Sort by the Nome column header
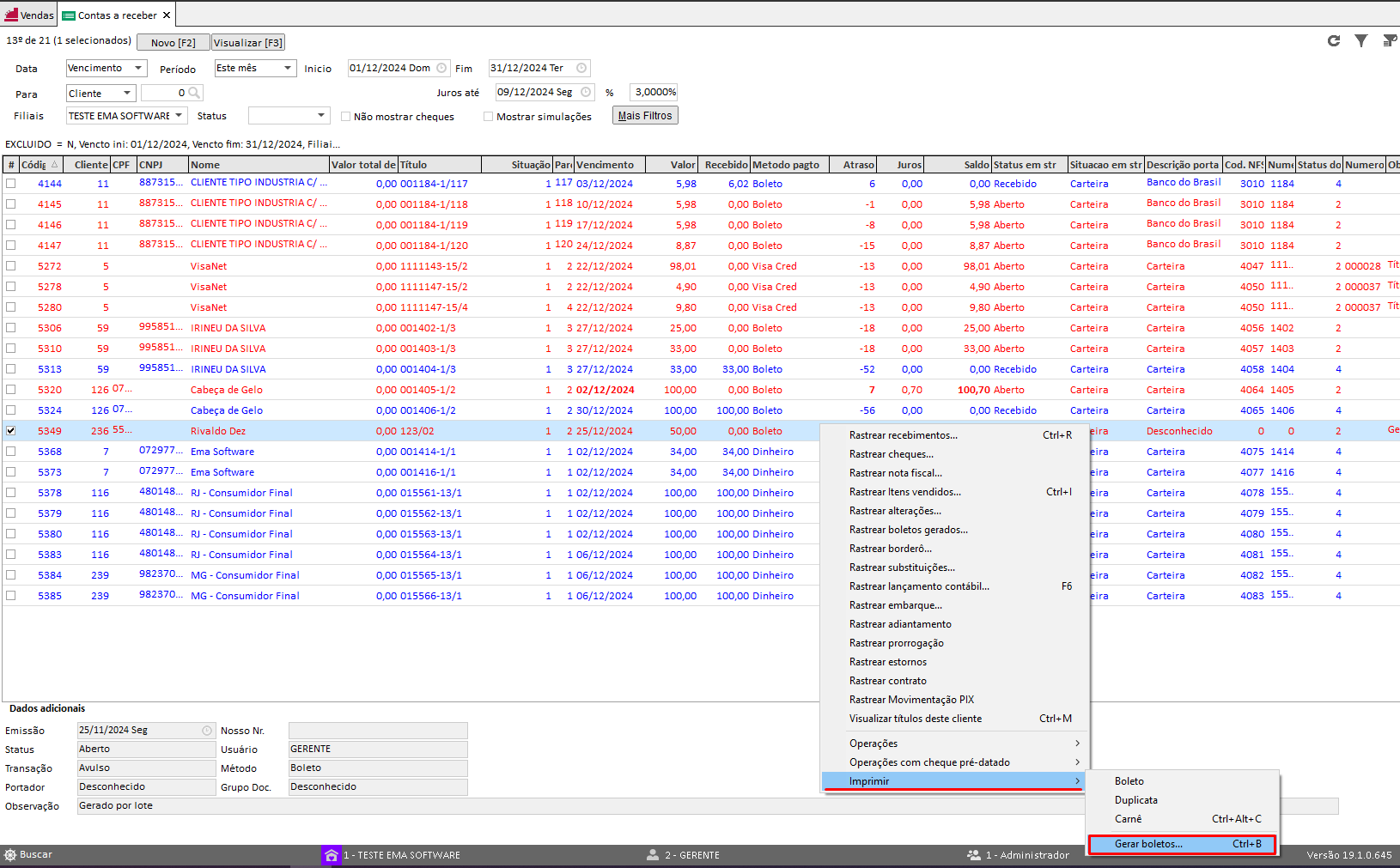The width and height of the screenshot is (1400, 868). coord(259,165)
